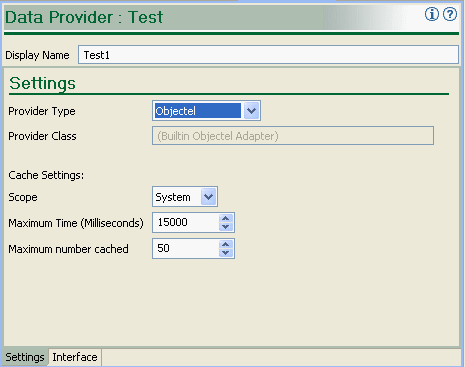Open the Provider Type dropdown arrow

tap(251, 111)
